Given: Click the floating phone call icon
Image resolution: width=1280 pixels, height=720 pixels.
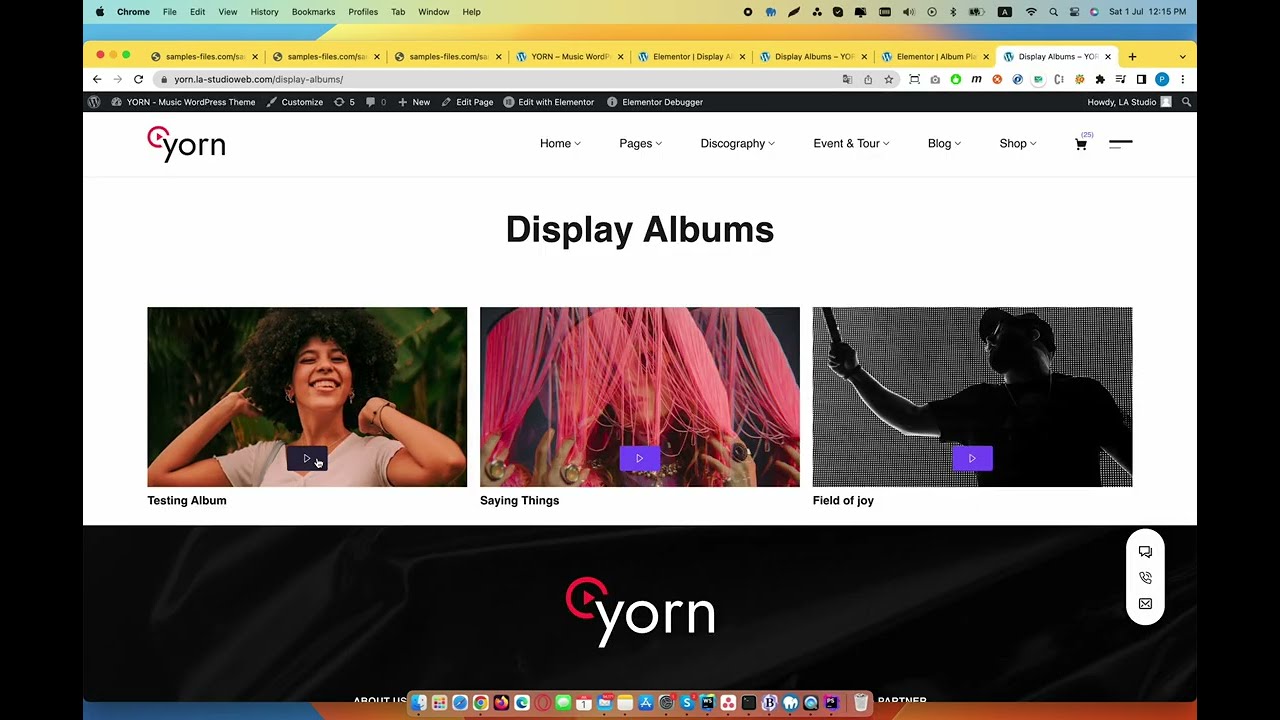Looking at the screenshot, I should tap(1145, 578).
